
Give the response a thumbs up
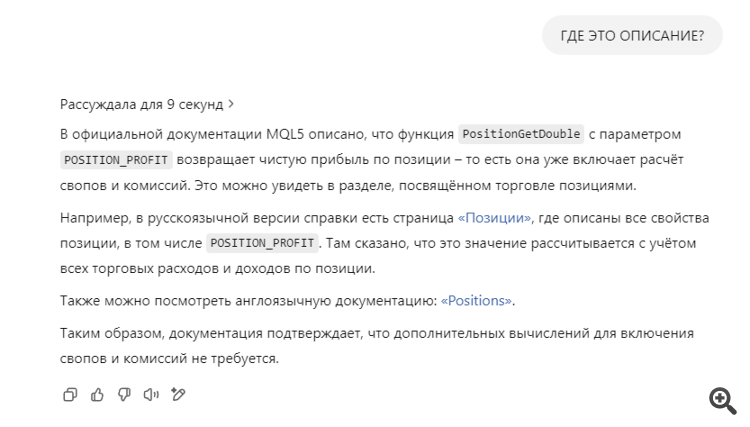tap(97, 395)
